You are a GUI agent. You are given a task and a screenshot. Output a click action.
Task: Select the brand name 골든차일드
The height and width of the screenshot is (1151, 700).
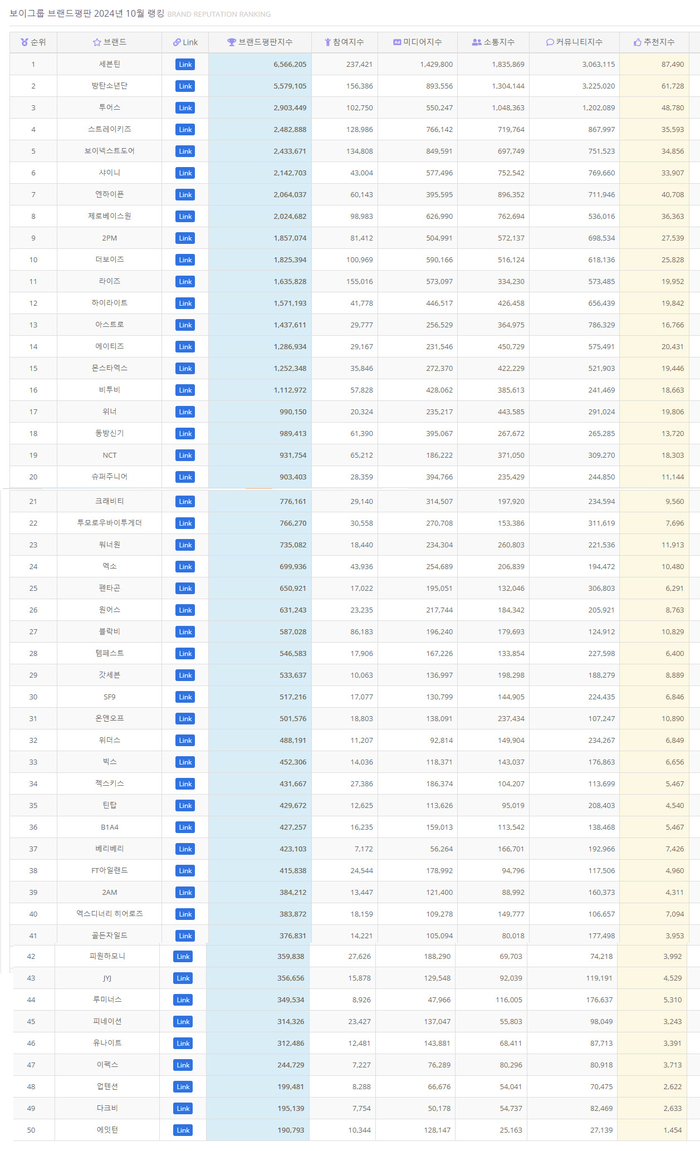(x=109, y=936)
